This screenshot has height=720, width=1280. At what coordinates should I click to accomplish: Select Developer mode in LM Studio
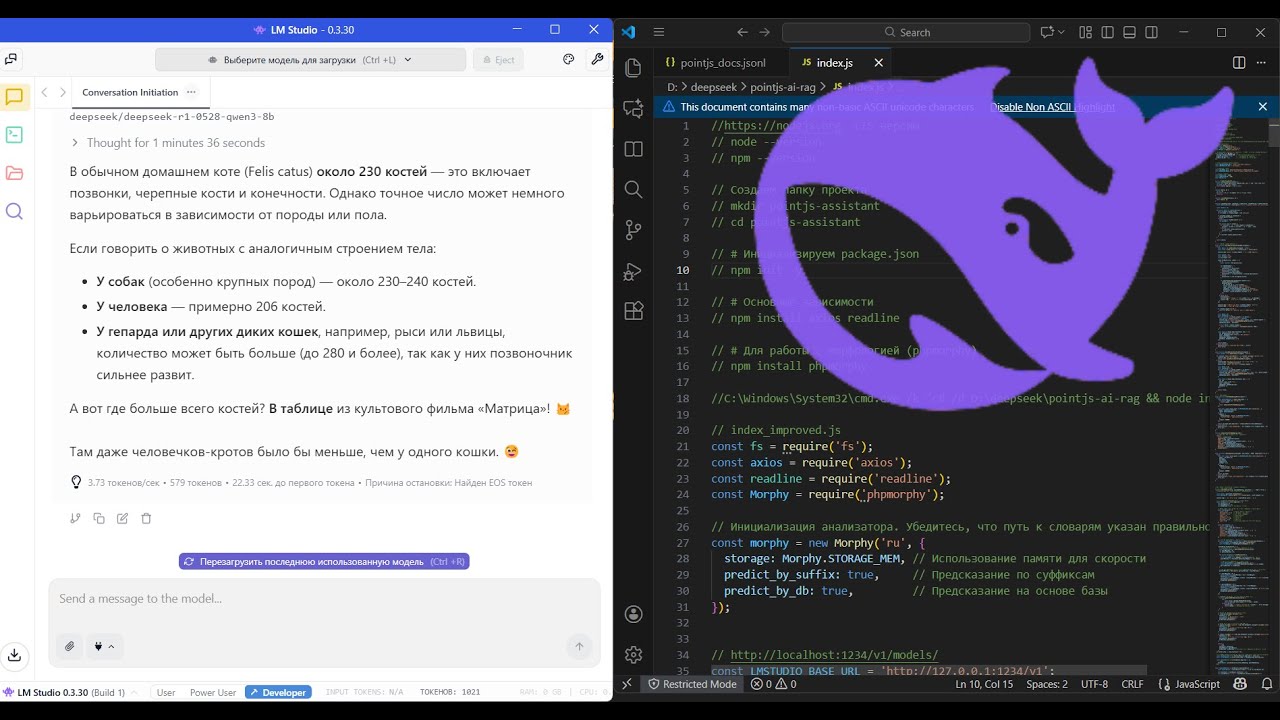point(278,692)
